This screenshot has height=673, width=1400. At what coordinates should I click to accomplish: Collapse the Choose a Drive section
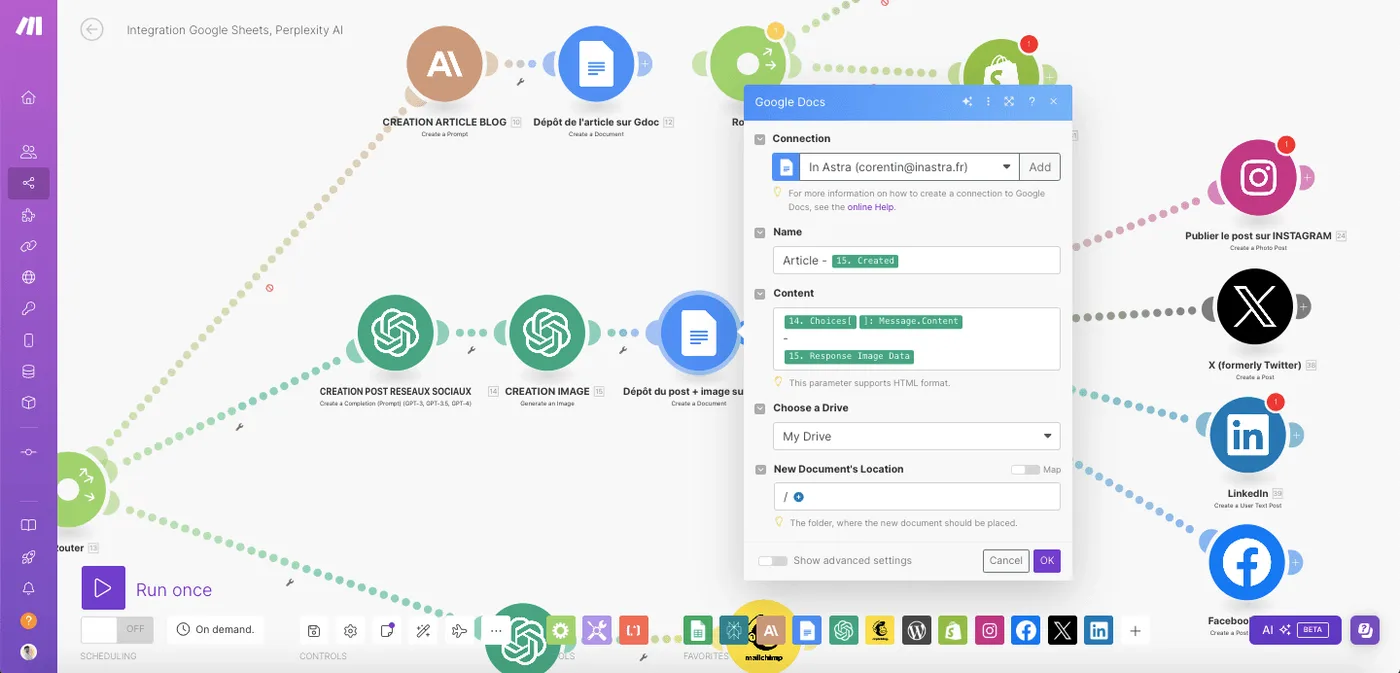(760, 408)
